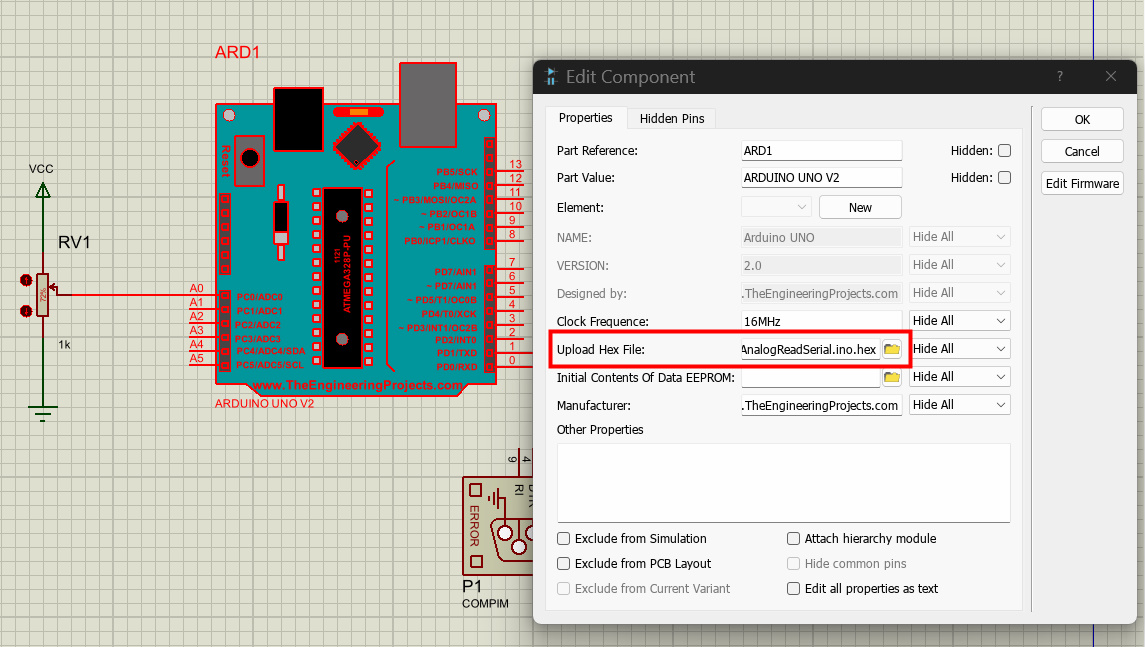This screenshot has height=647, width=1145.
Task: Click the ground terminal symbol
Action: click(42, 412)
